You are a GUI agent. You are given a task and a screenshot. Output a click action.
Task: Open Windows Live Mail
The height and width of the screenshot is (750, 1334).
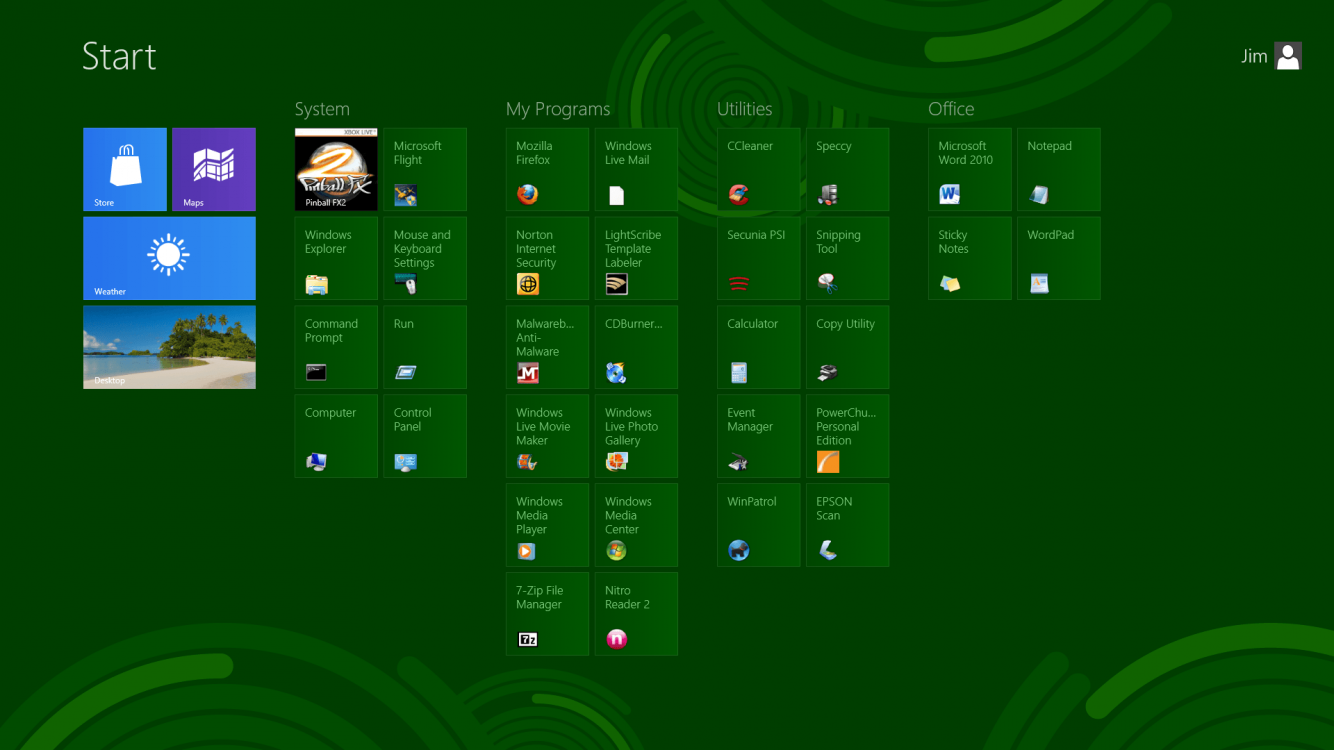(x=636, y=169)
